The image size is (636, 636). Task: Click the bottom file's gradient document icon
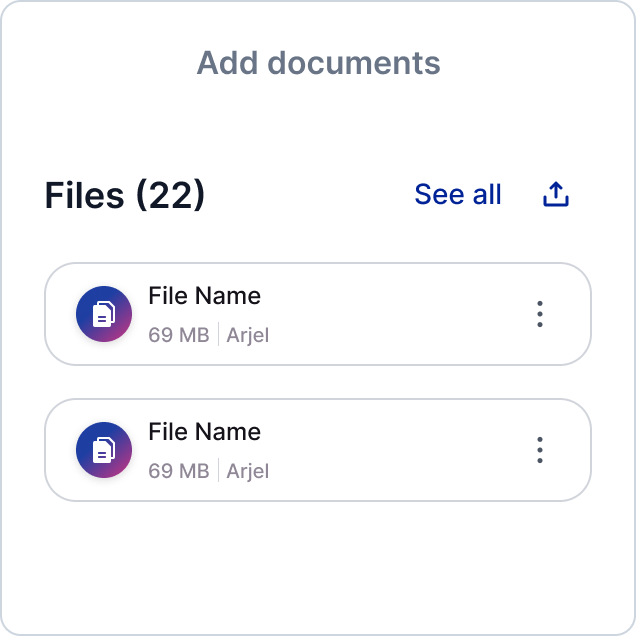[x=104, y=450]
